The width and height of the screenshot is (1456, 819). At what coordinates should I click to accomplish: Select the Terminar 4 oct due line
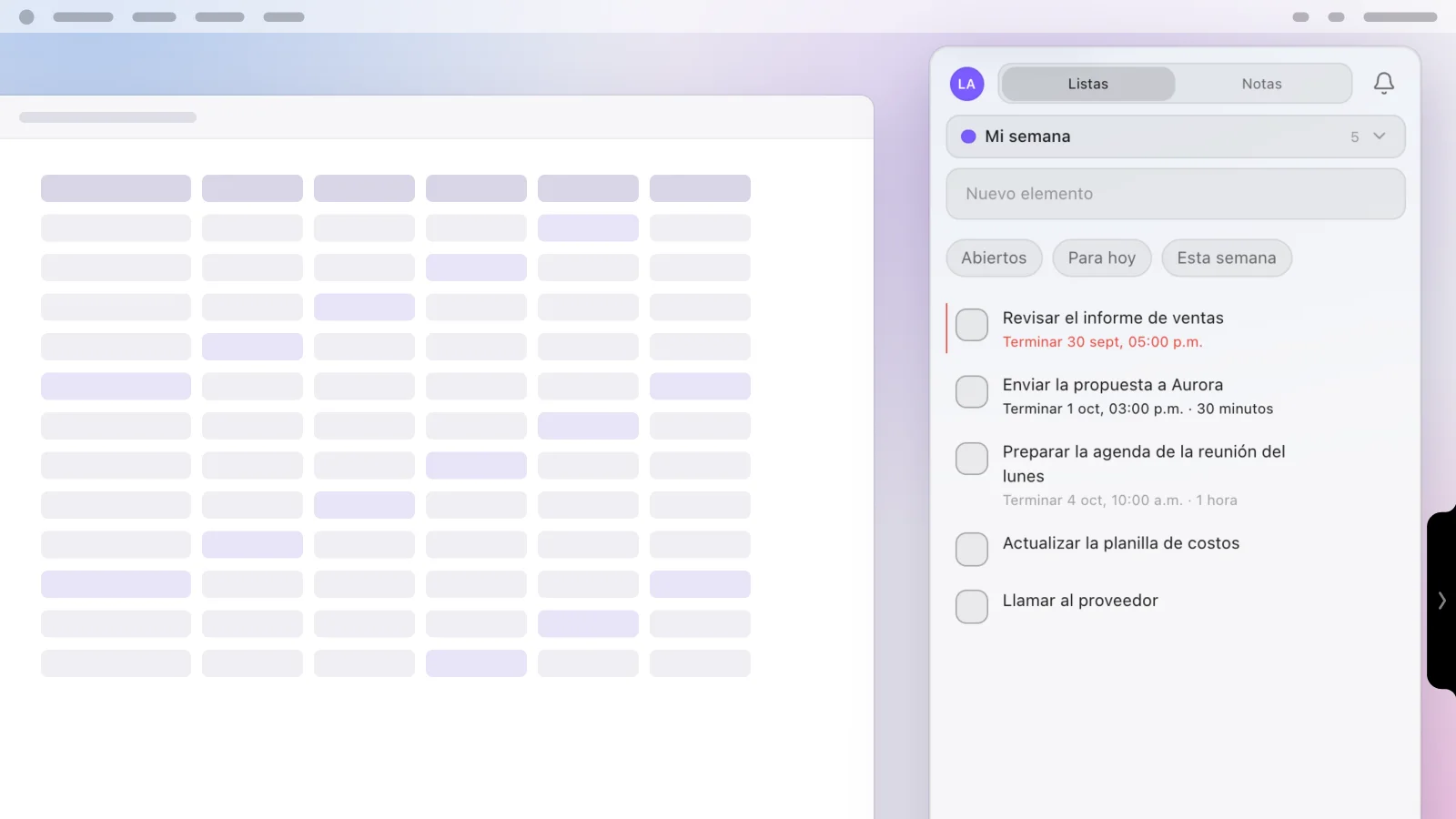pyautogui.click(x=1120, y=500)
